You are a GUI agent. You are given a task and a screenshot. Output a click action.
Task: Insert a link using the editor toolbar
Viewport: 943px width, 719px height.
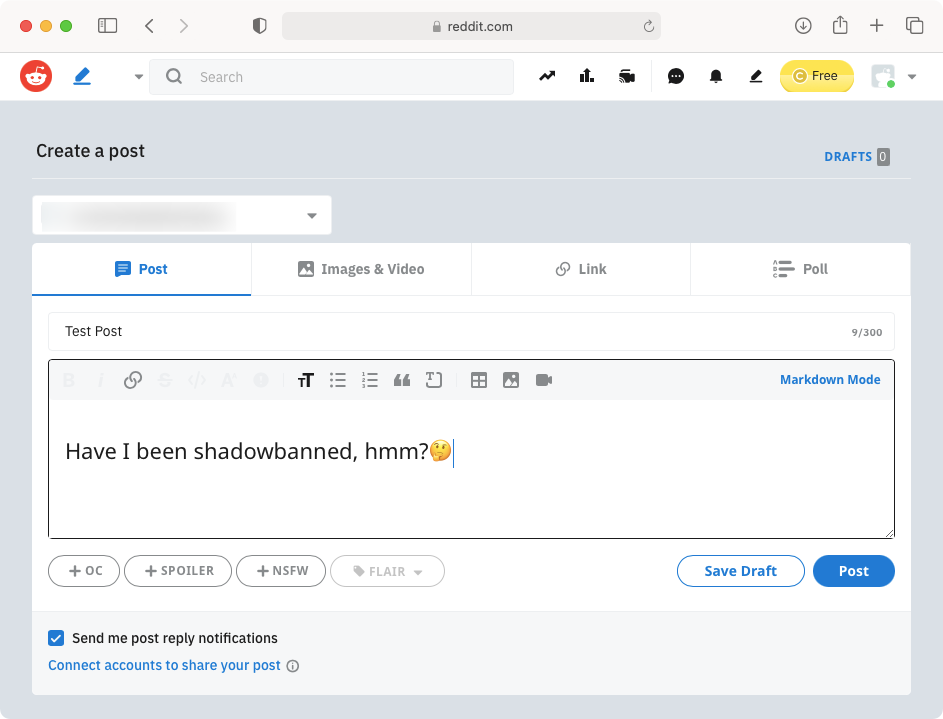(x=132, y=380)
